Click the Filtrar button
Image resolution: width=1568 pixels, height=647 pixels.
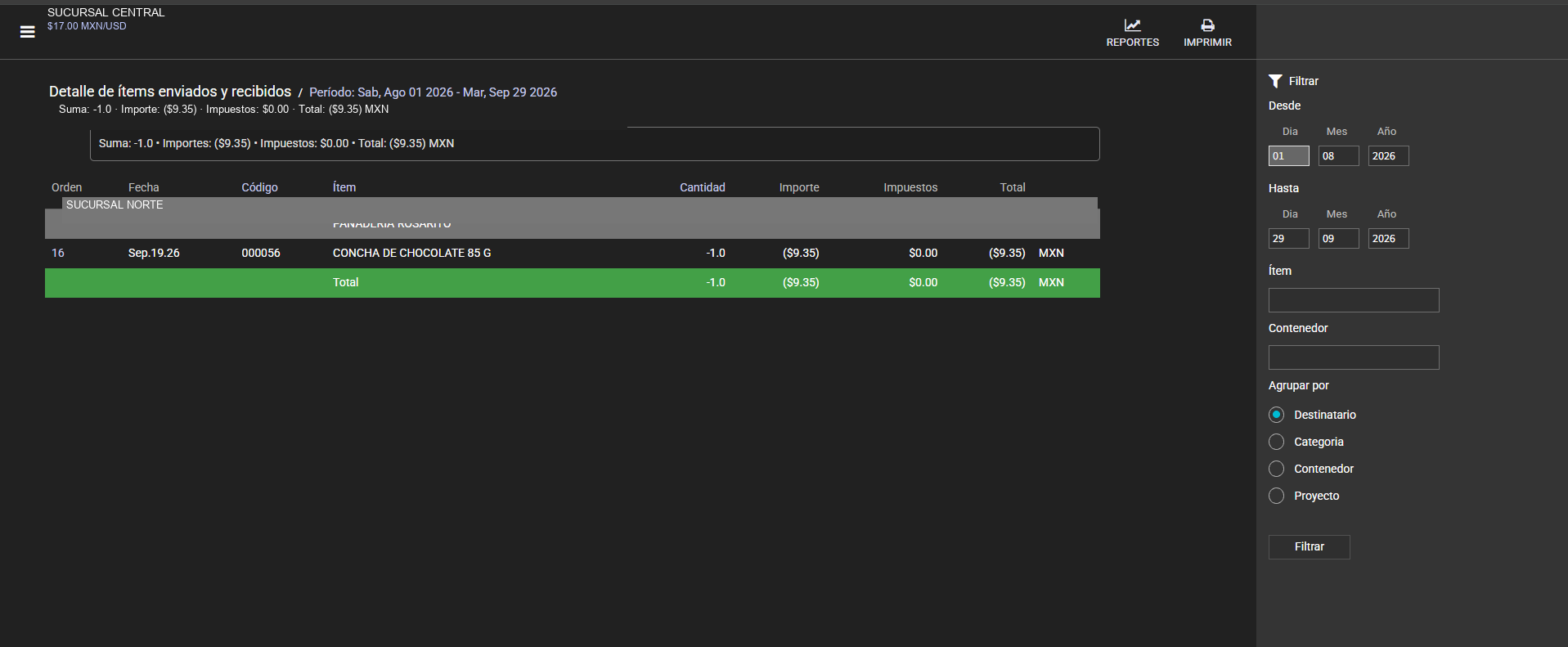(x=1309, y=546)
